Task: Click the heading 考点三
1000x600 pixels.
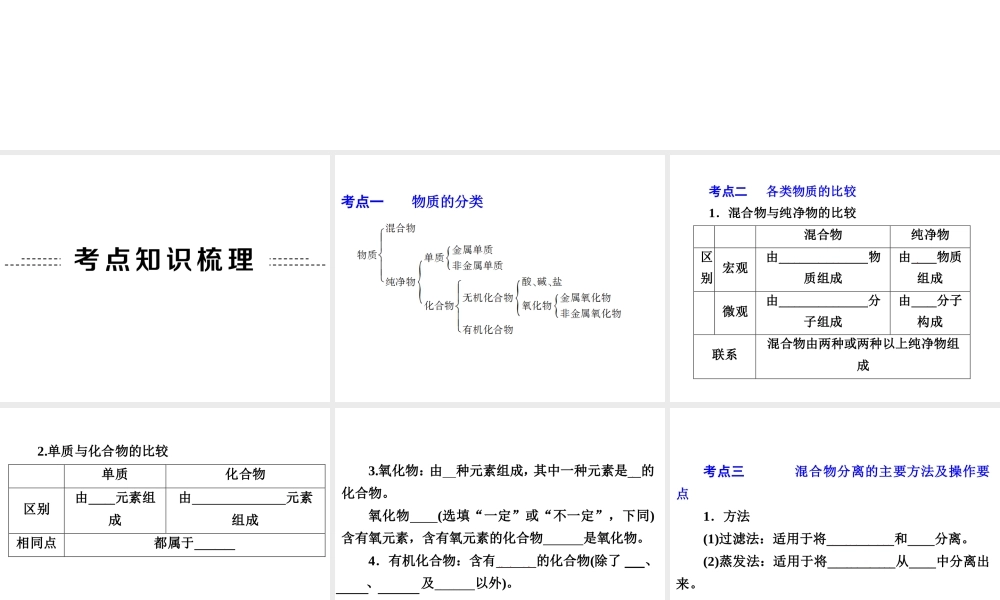Action: click(x=724, y=472)
